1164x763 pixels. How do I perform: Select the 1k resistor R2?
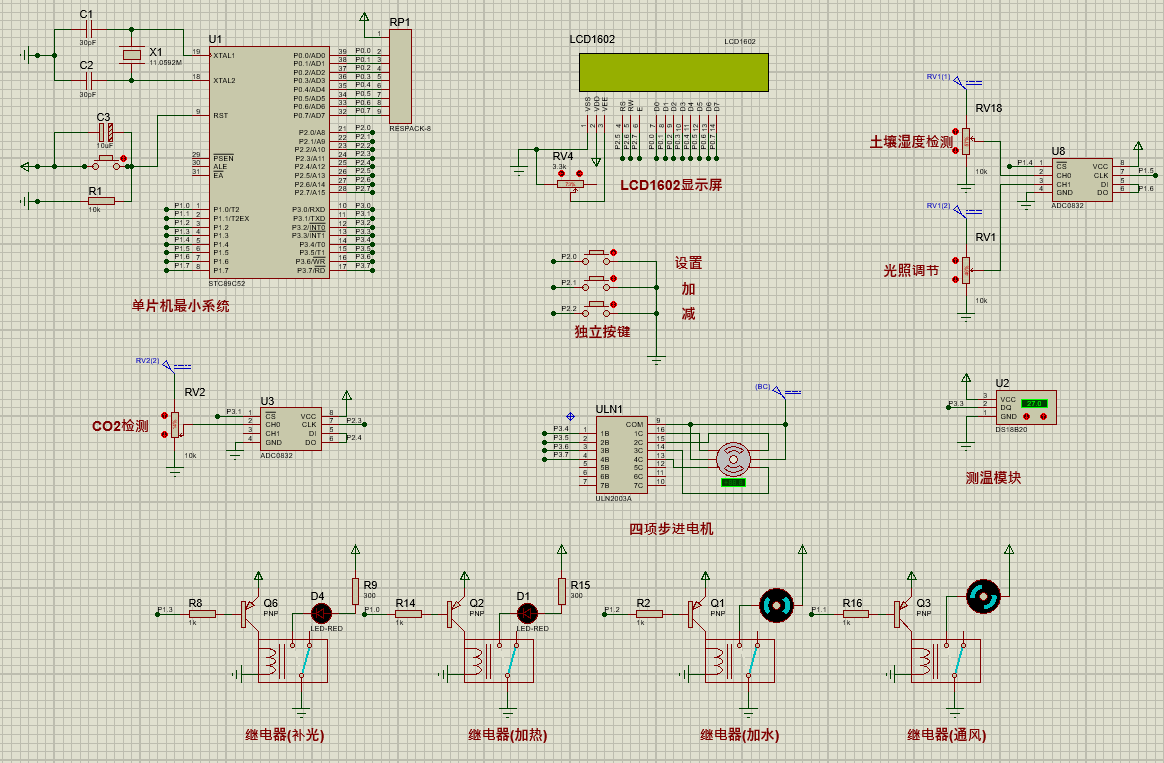point(649,613)
